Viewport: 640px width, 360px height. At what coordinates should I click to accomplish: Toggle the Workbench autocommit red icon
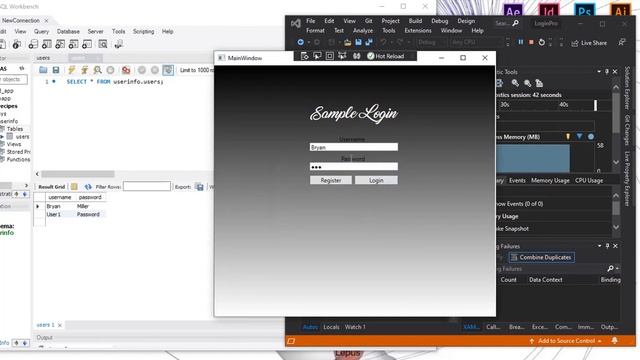tap(126, 70)
